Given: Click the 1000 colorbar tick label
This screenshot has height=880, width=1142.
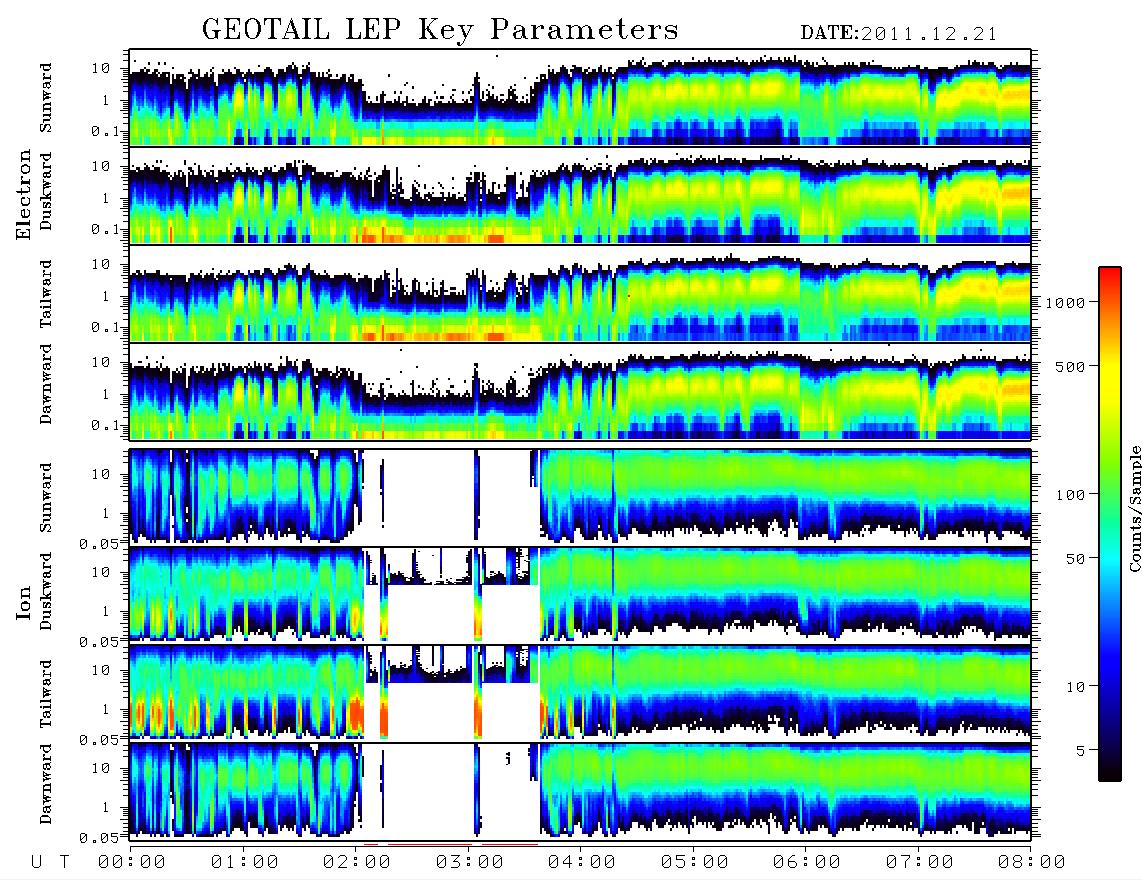Looking at the screenshot, I should tap(1065, 302).
